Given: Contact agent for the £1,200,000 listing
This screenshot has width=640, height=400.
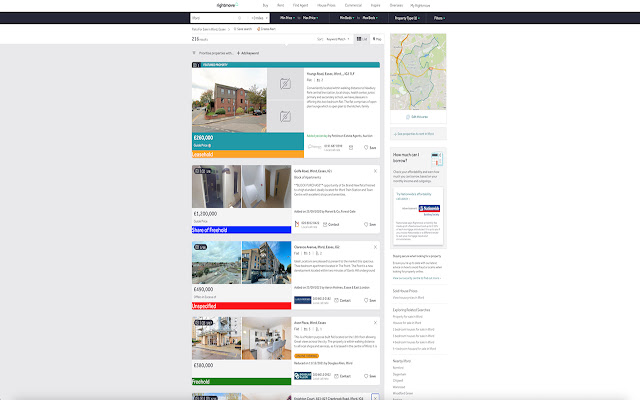Looking at the screenshot, I should (x=331, y=224).
